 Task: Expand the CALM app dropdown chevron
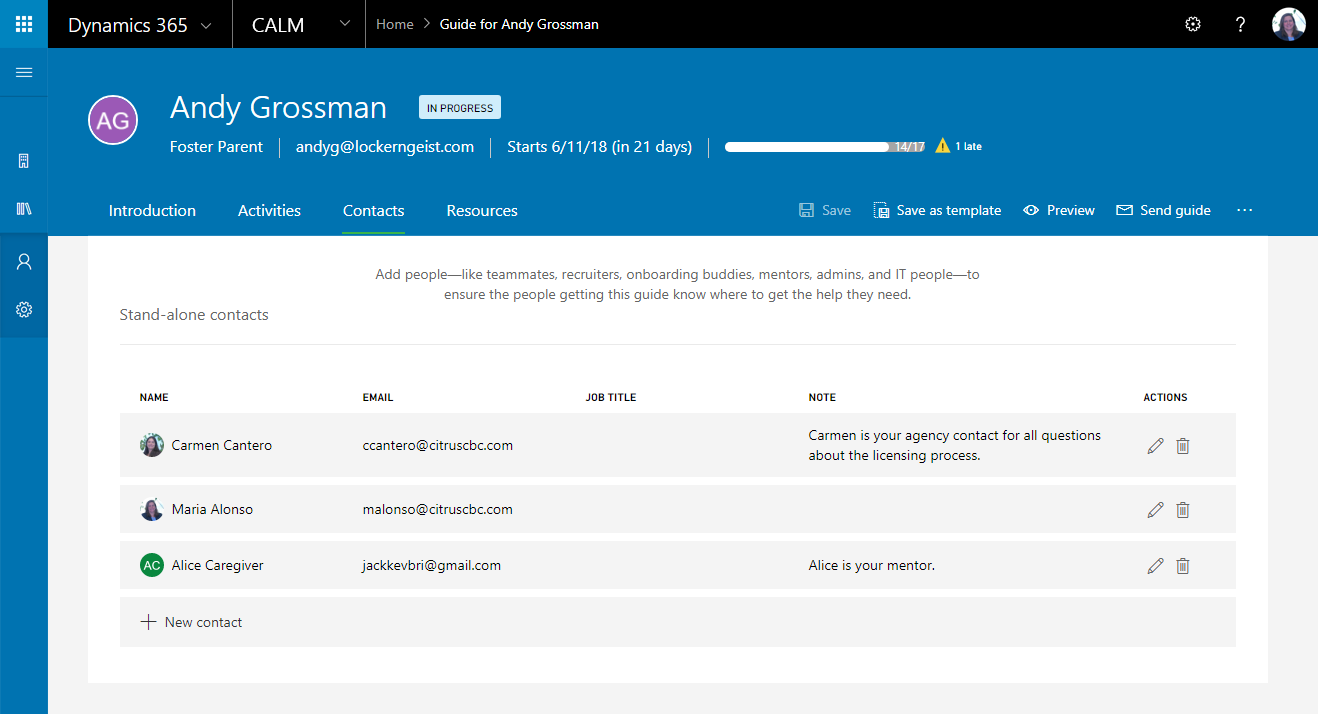(346, 24)
